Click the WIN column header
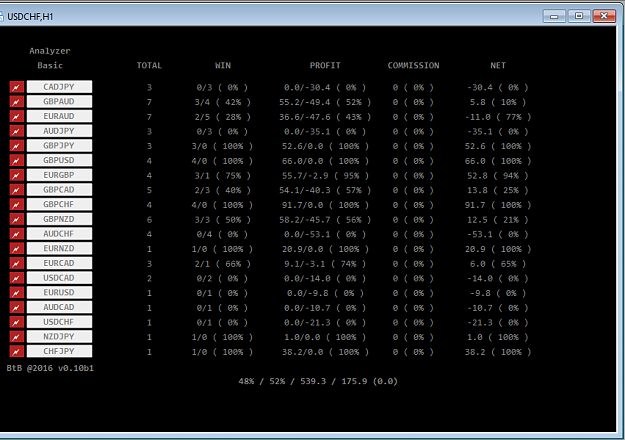Viewport: 625px width, 440px height. click(x=223, y=65)
